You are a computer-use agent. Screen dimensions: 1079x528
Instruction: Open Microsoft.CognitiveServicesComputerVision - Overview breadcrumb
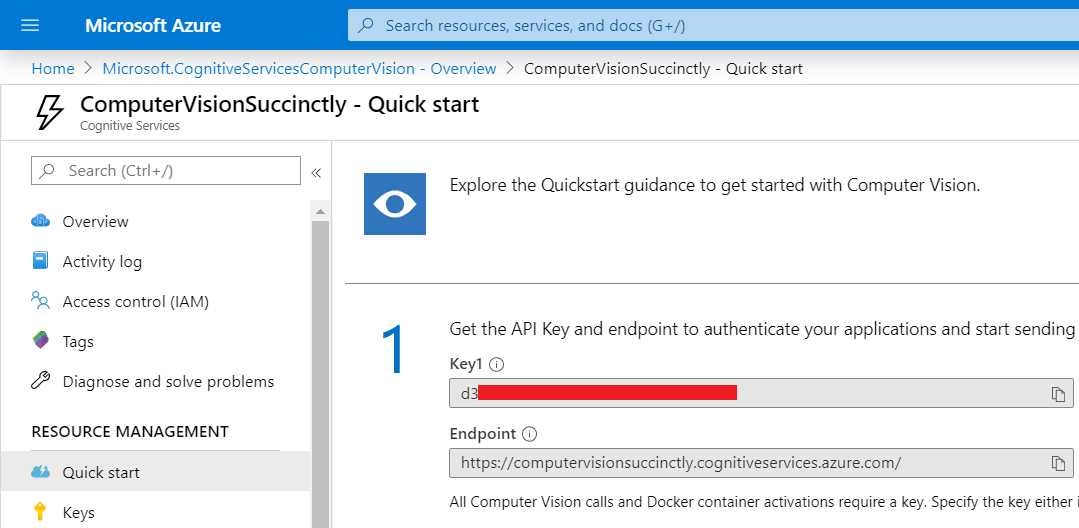(x=299, y=69)
